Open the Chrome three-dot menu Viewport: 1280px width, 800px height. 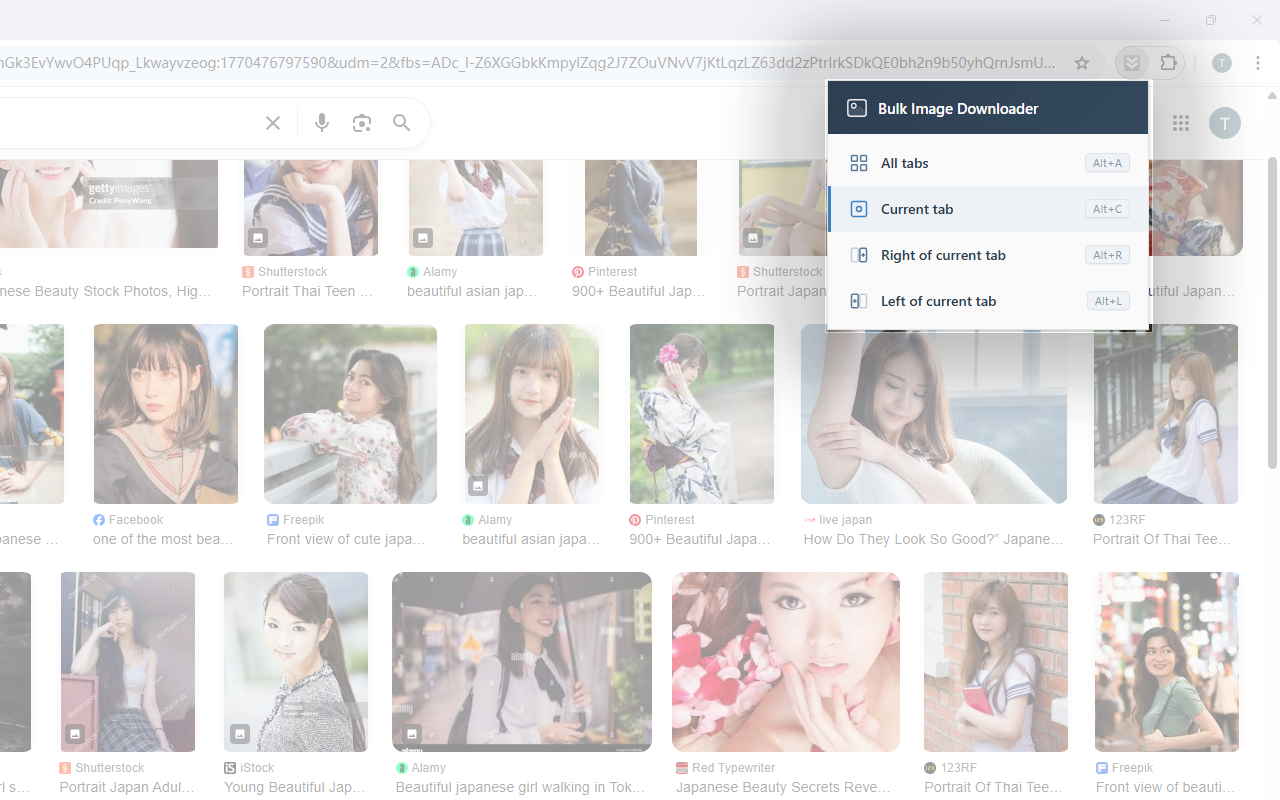[x=1258, y=63]
